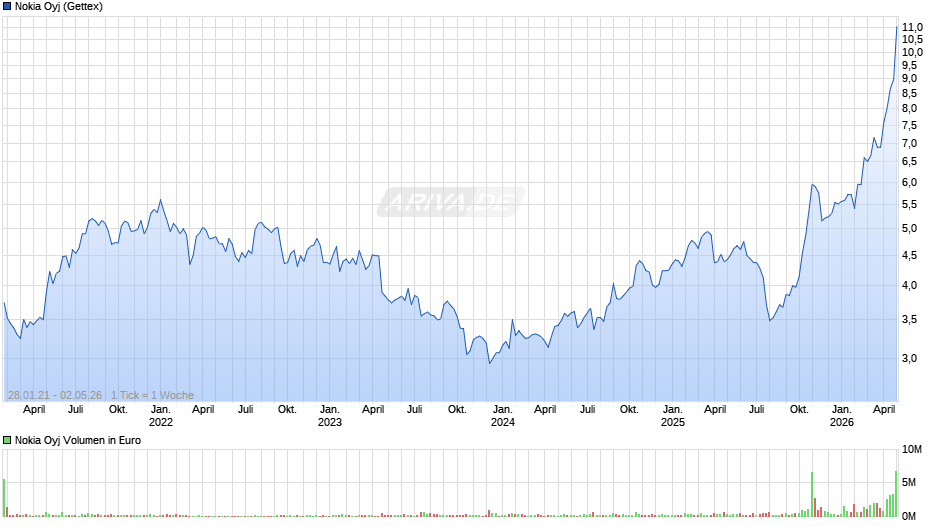The image size is (940, 526).
Task: Click the 4,0 price axis label
Action: (909, 285)
